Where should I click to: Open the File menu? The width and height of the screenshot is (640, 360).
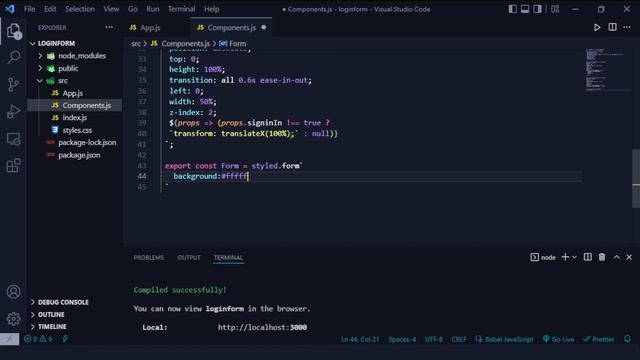(29, 9)
